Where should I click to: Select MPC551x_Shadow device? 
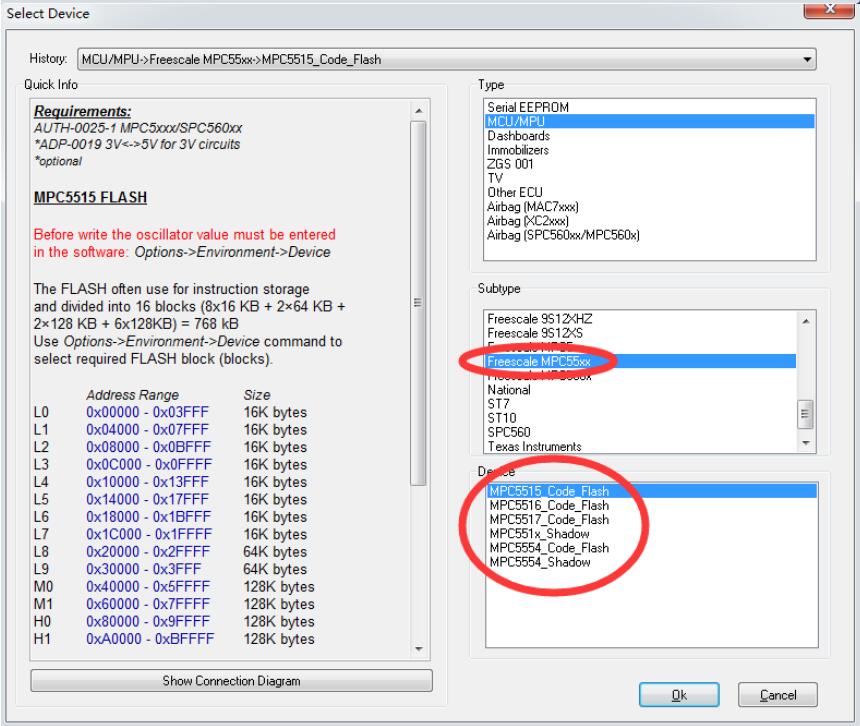(x=652, y=534)
